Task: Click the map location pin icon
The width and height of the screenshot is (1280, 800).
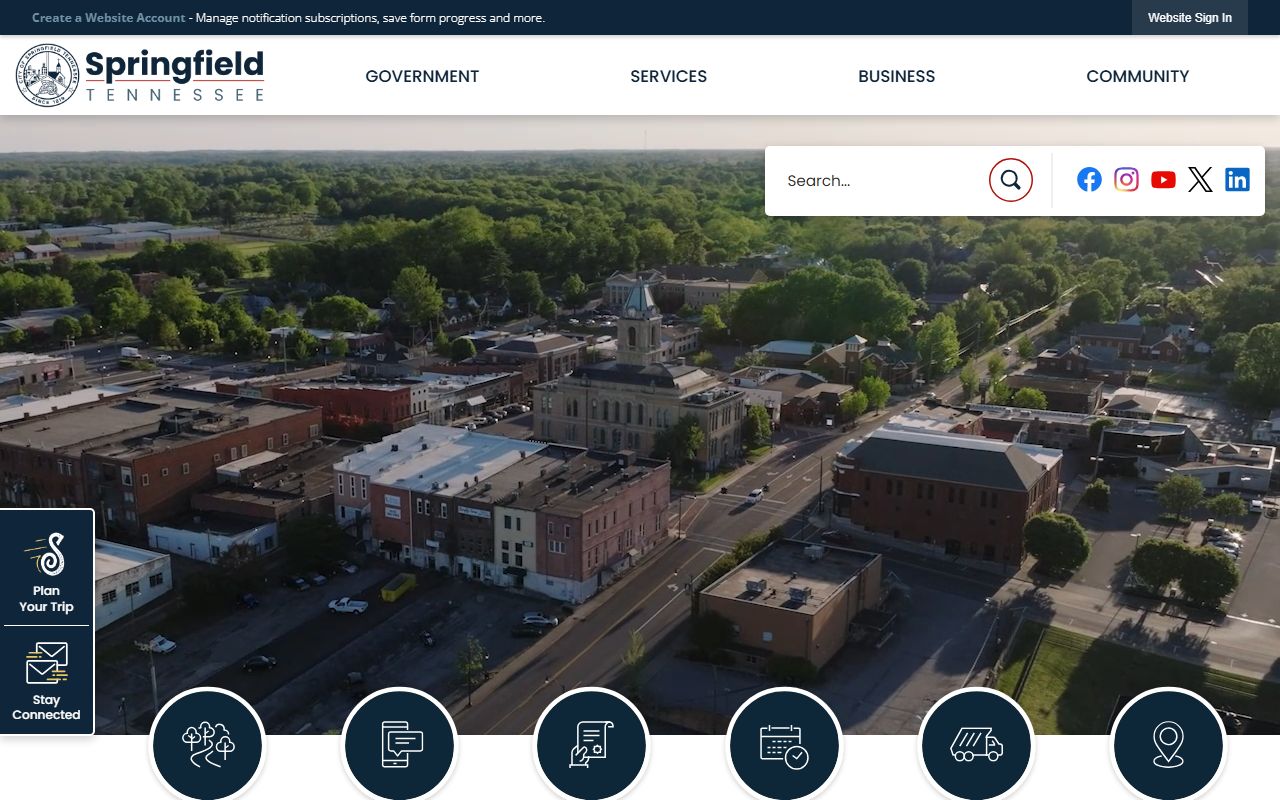Action: pyautogui.click(x=1168, y=745)
